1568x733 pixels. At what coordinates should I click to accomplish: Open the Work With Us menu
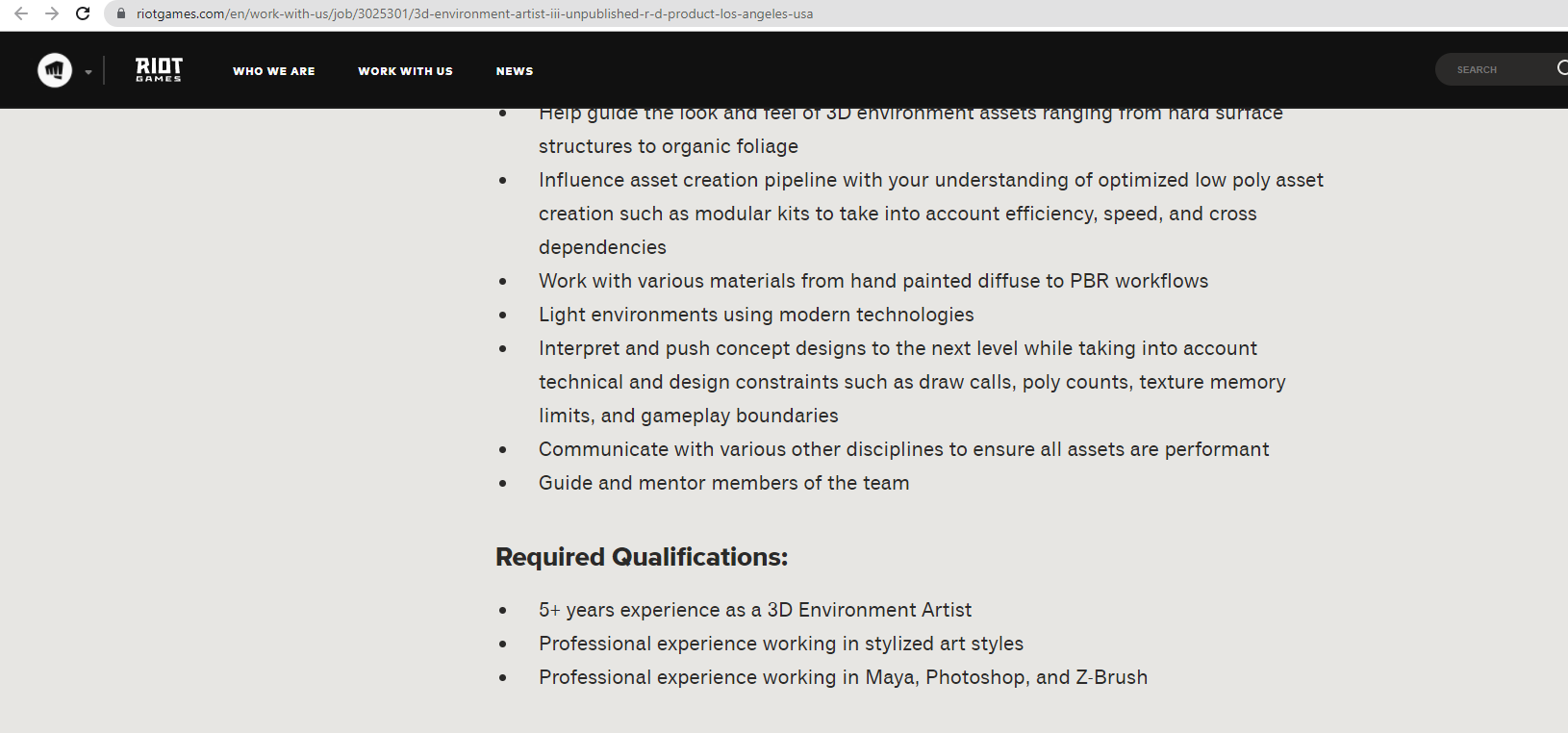405,71
